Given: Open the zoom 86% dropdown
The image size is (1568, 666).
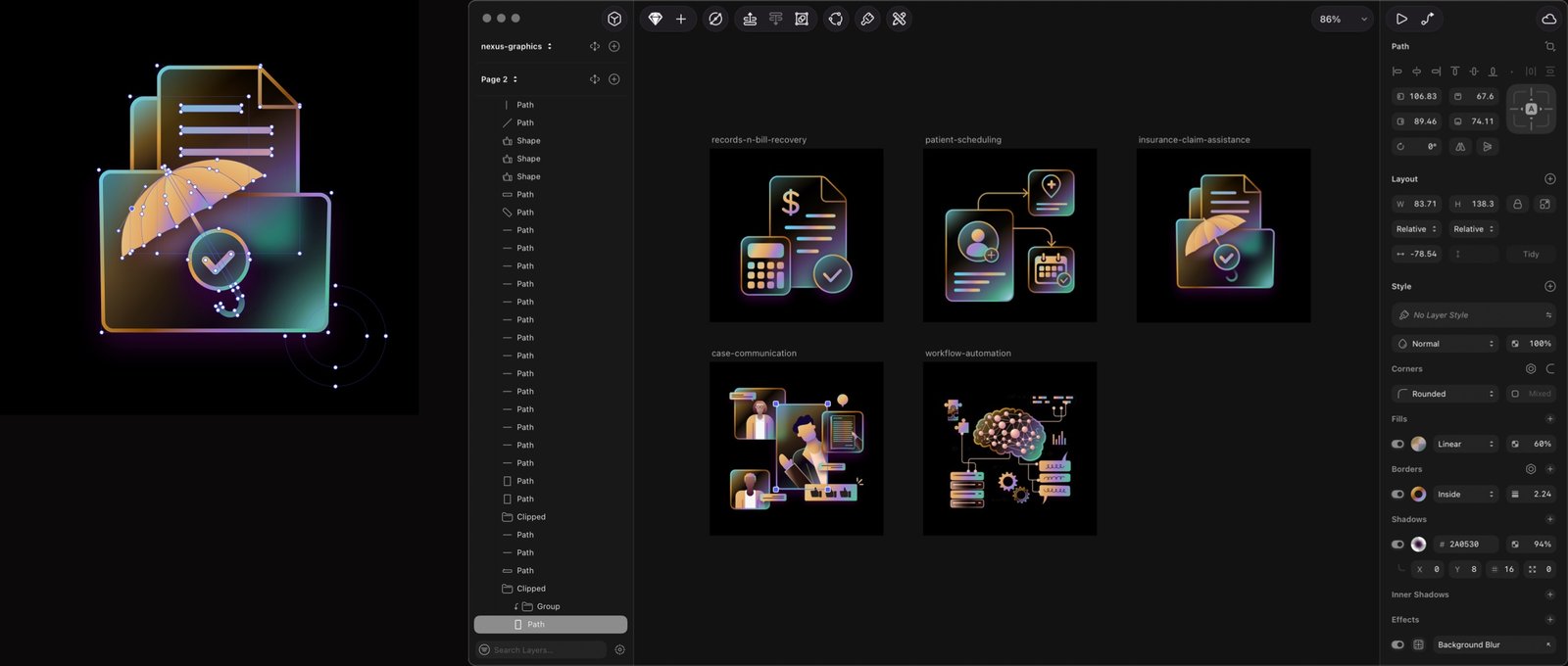Looking at the screenshot, I should point(1342,19).
